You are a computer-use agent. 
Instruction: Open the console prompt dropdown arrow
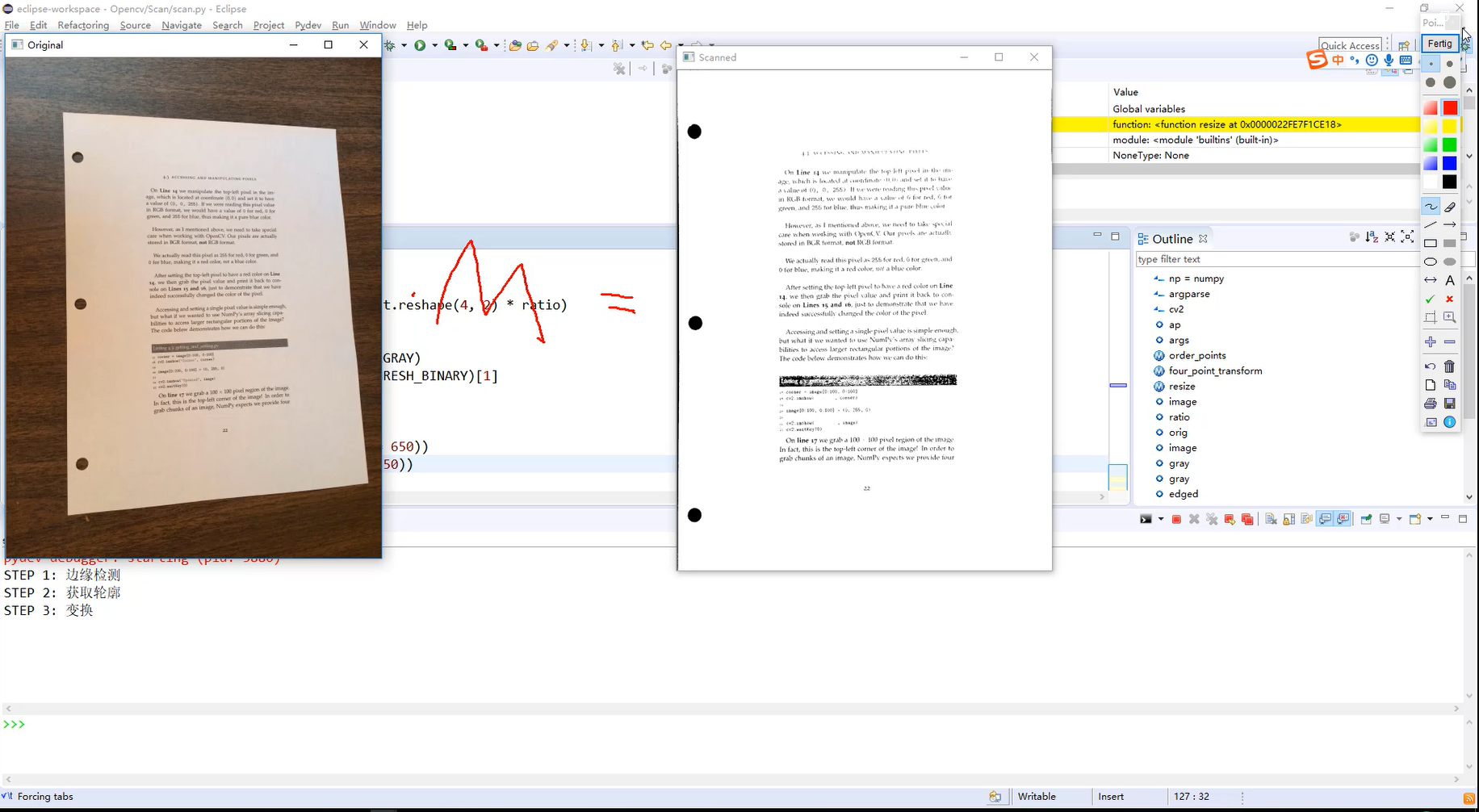(1161, 519)
